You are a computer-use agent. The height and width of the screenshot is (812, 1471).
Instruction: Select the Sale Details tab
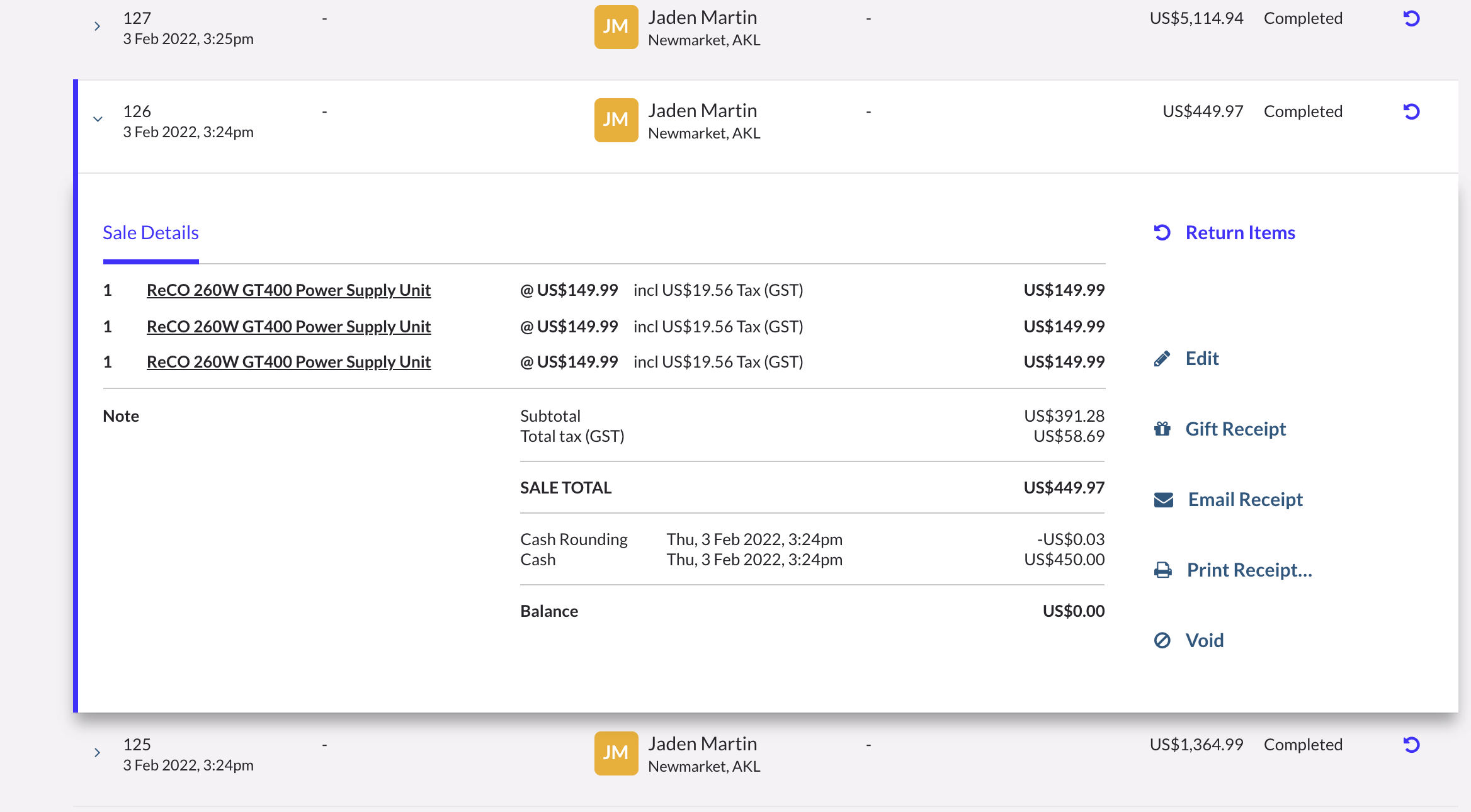151,233
